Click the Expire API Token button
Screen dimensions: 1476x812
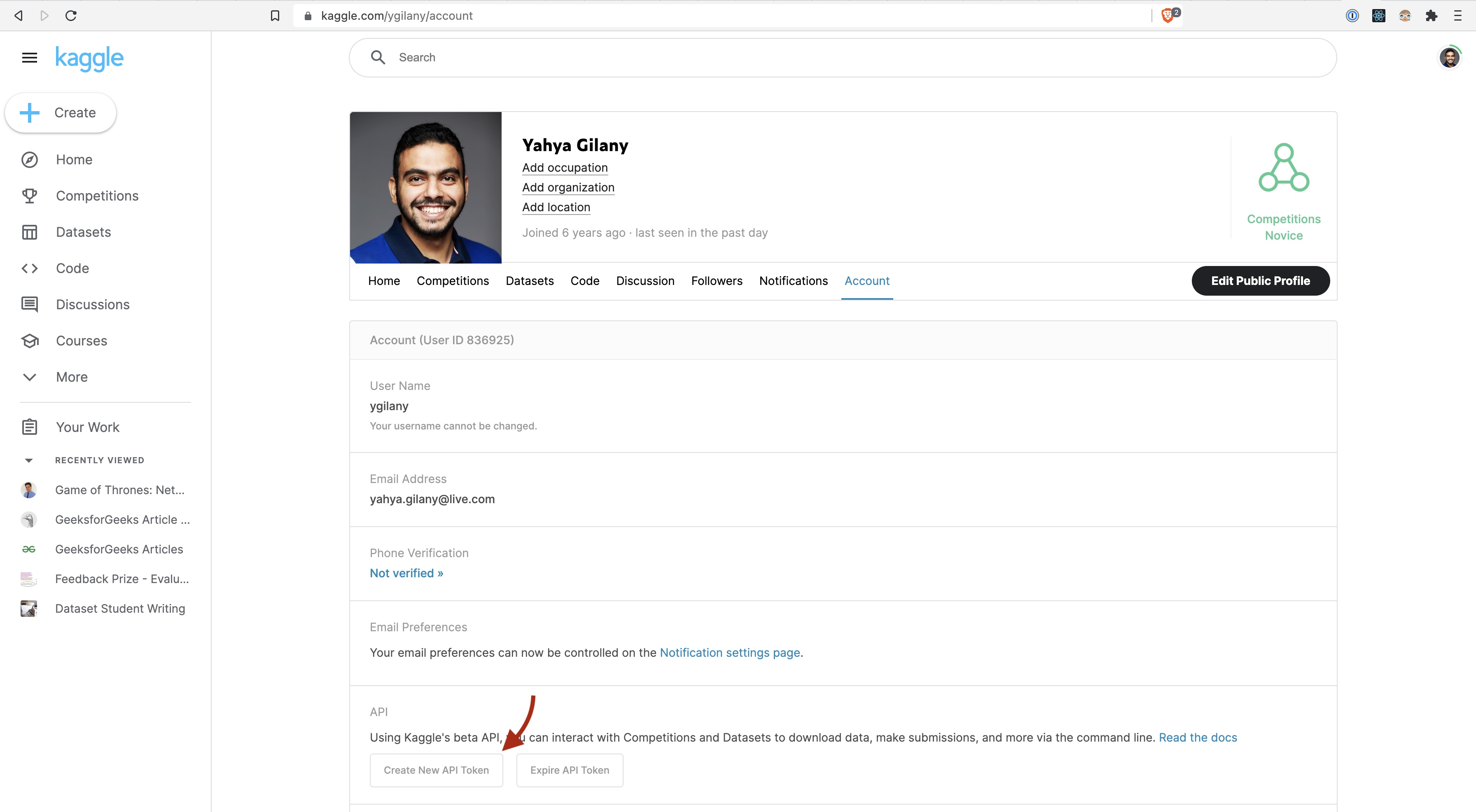pos(569,770)
